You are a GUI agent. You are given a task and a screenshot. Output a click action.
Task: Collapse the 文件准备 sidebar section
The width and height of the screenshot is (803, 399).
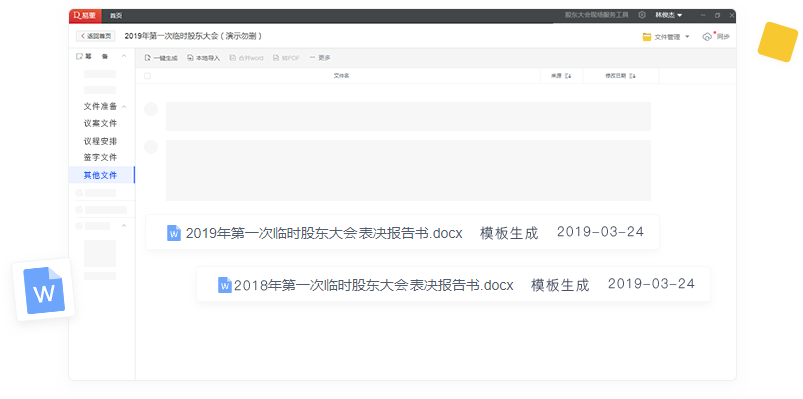click(x=124, y=107)
